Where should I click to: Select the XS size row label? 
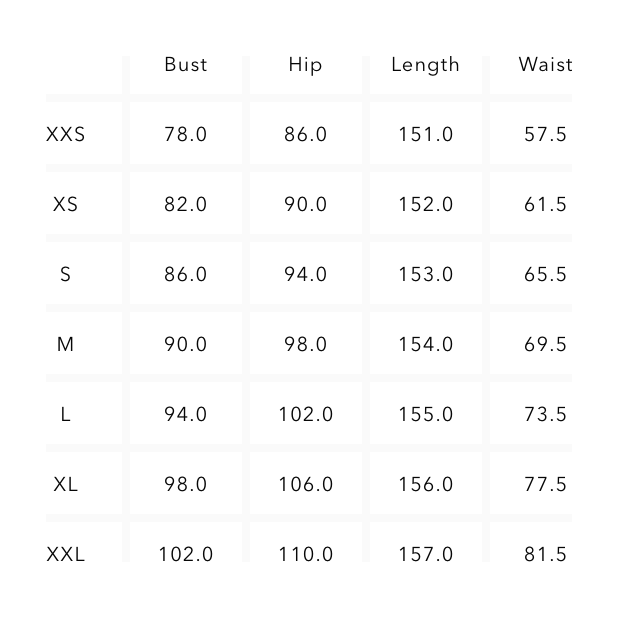[x=66, y=204]
